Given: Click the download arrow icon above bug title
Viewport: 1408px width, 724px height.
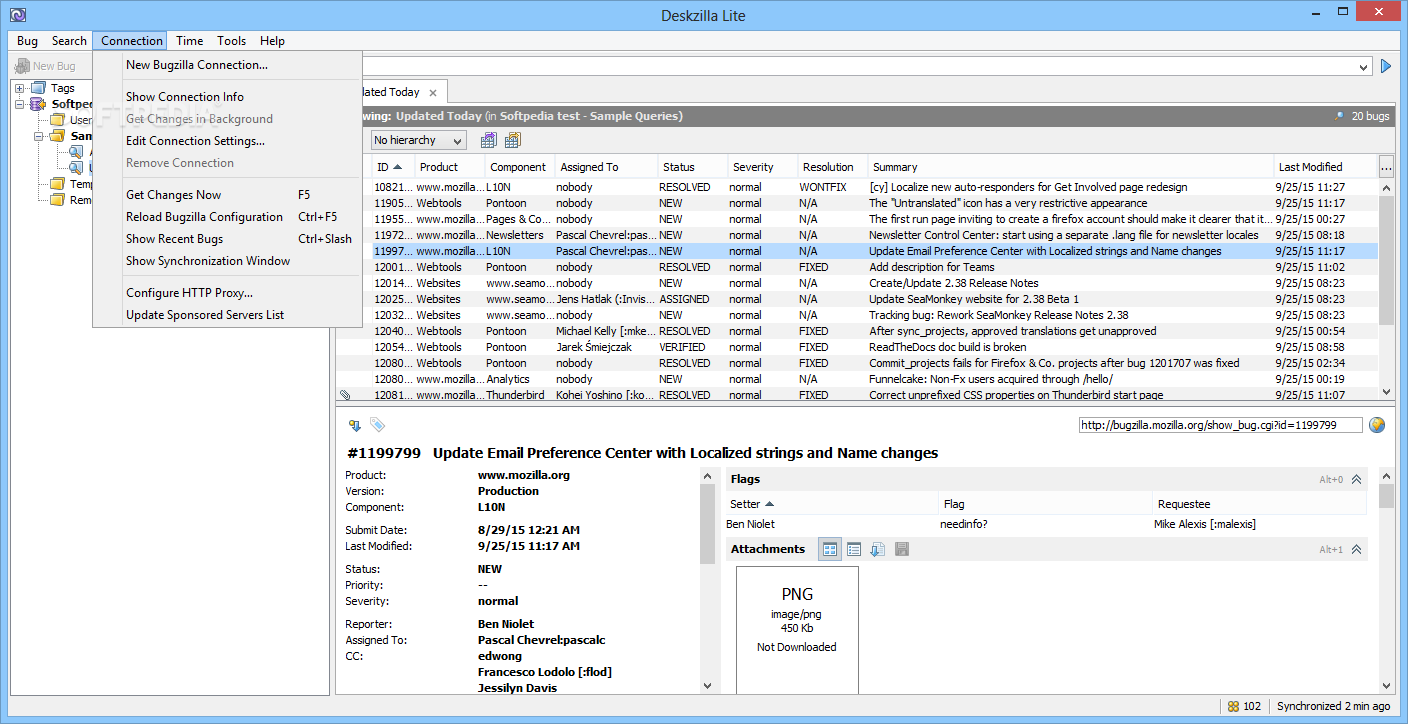Looking at the screenshot, I should [x=354, y=425].
